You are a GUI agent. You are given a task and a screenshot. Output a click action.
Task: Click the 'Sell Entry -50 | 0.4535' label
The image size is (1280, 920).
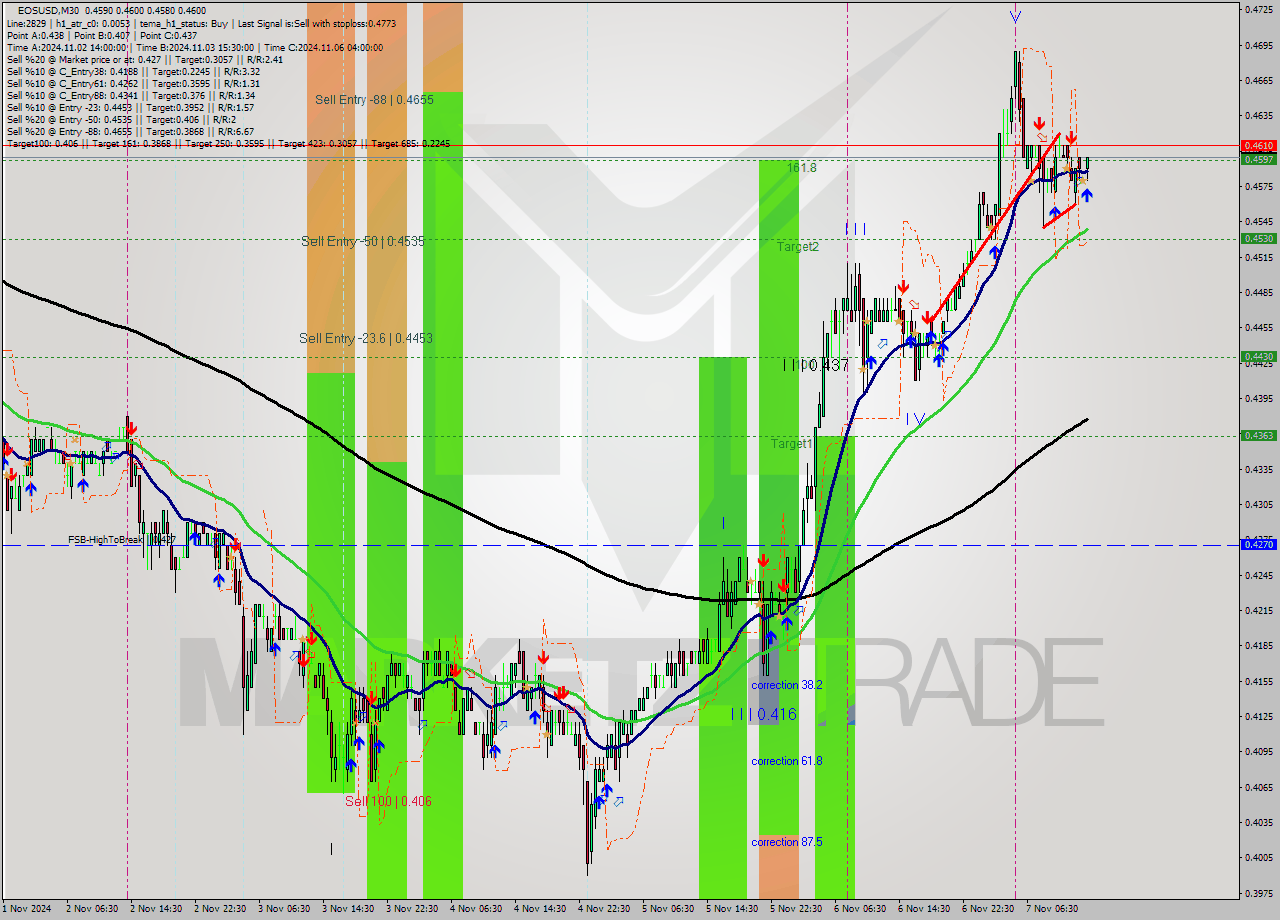[x=363, y=241]
